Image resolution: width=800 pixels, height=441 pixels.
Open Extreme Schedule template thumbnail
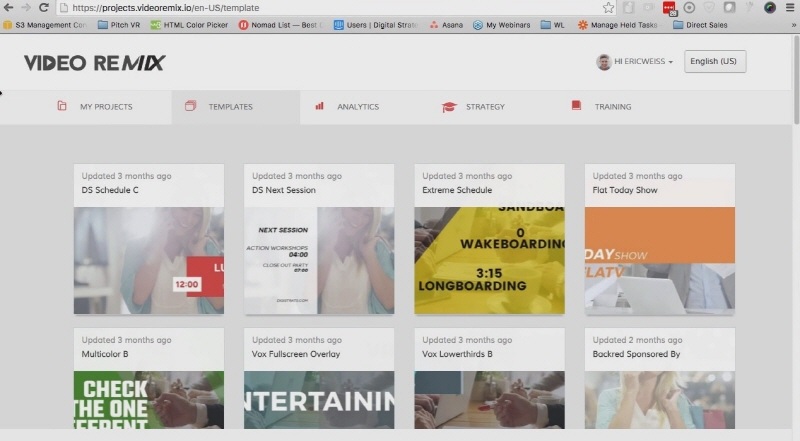pyautogui.click(x=489, y=260)
